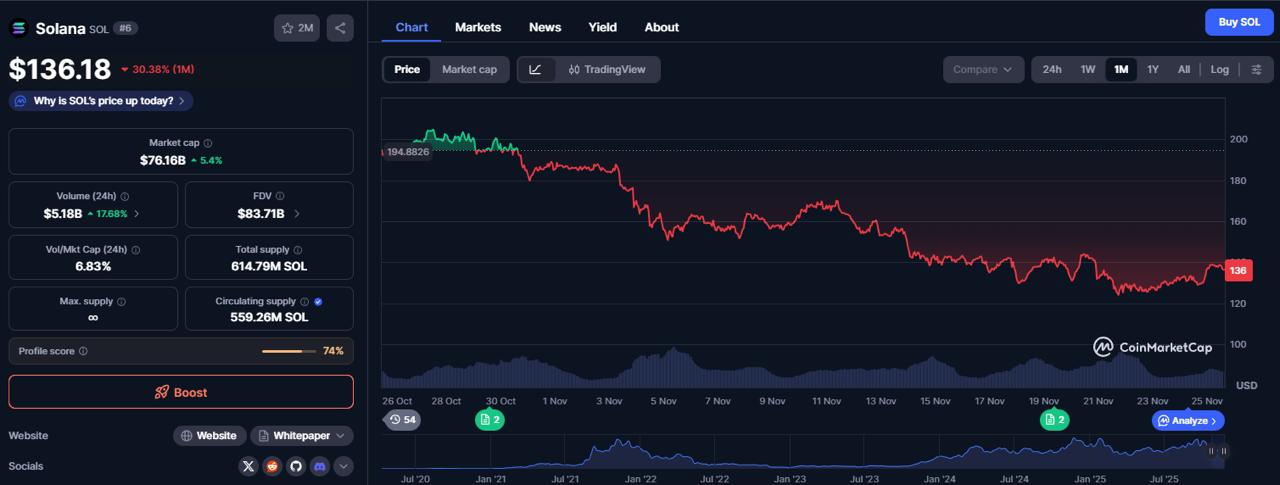Set chart range to 1M
1280x485 pixels.
pyautogui.click(x=1121, y=69)
